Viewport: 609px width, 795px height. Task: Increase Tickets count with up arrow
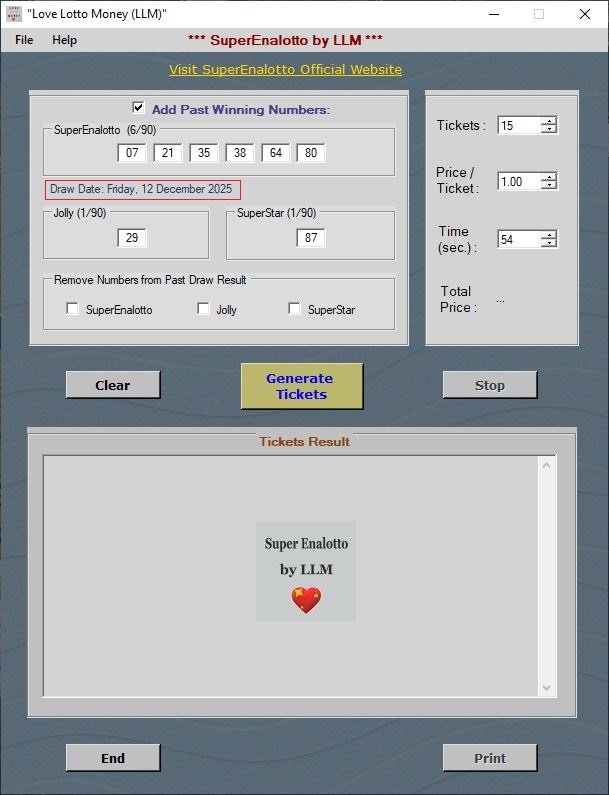(x=549, y=121)
